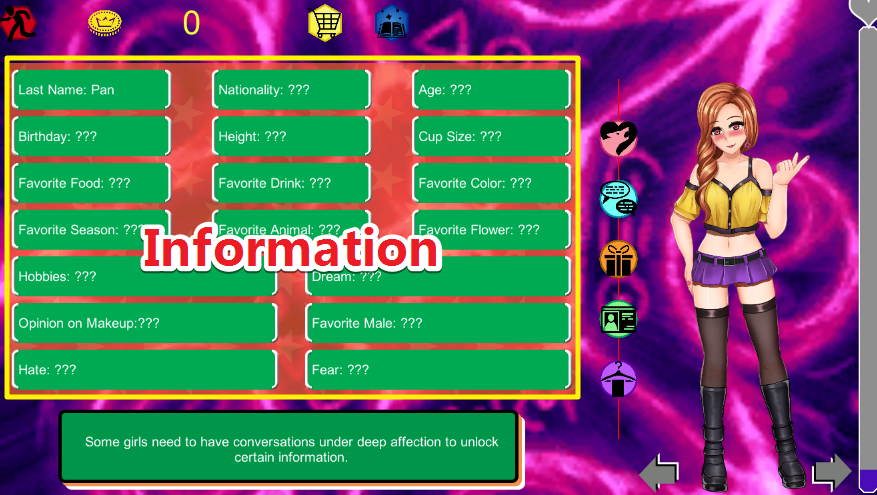This screenshot has height=495, width=877.
Task: Click the girl character portrait
Action: pyautogui.click(x=741, y=285)
